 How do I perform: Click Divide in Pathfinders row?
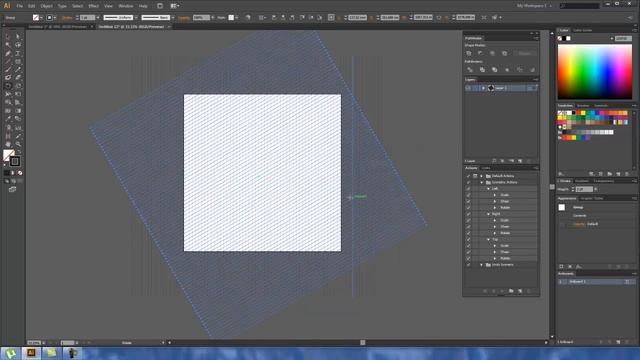coord(470,70)
